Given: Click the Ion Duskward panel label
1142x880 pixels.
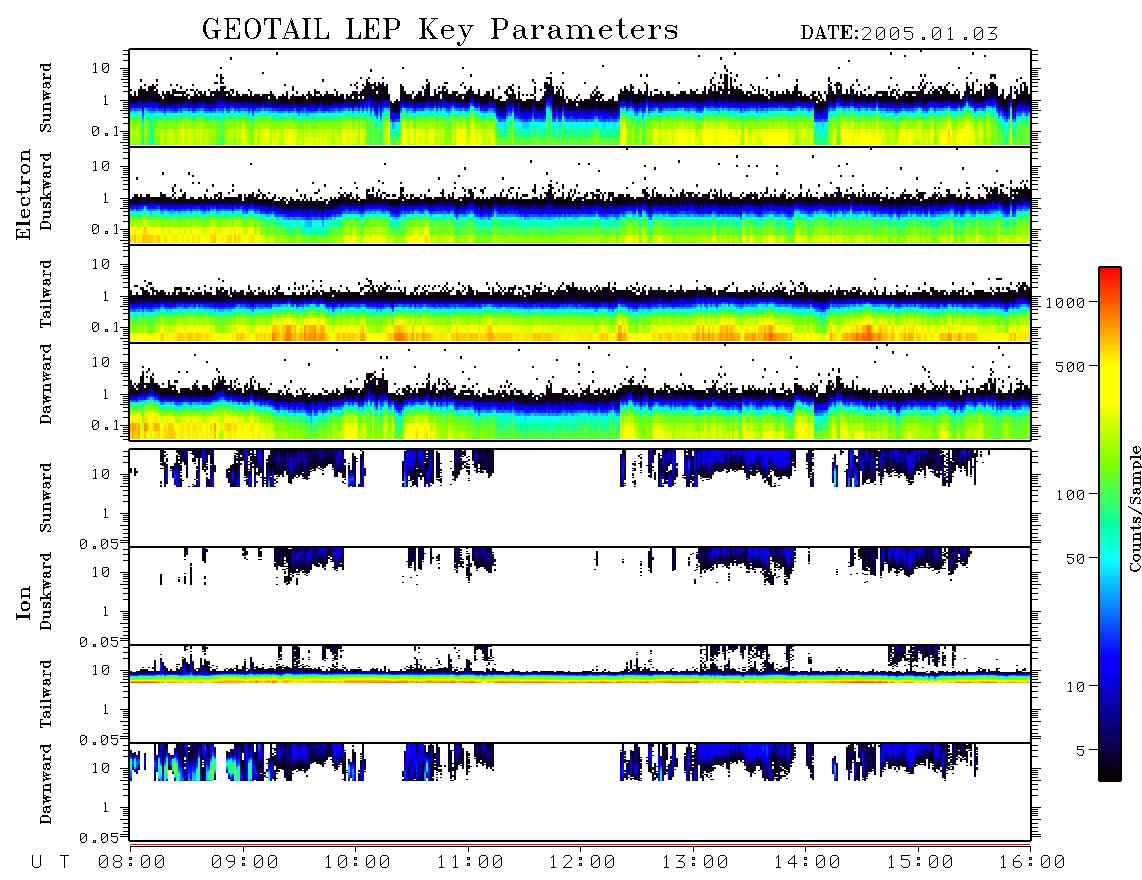Looking at the screenshot, I should (x=46, y=591).
